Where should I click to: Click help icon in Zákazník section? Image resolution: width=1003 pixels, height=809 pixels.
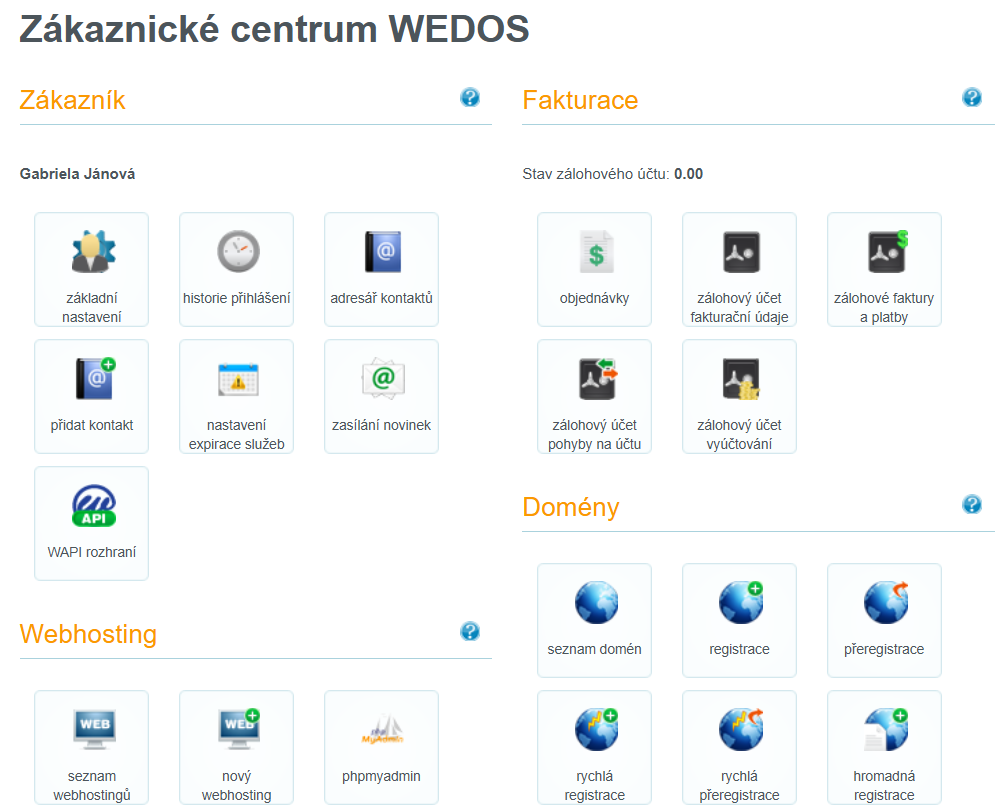point(470,97)
